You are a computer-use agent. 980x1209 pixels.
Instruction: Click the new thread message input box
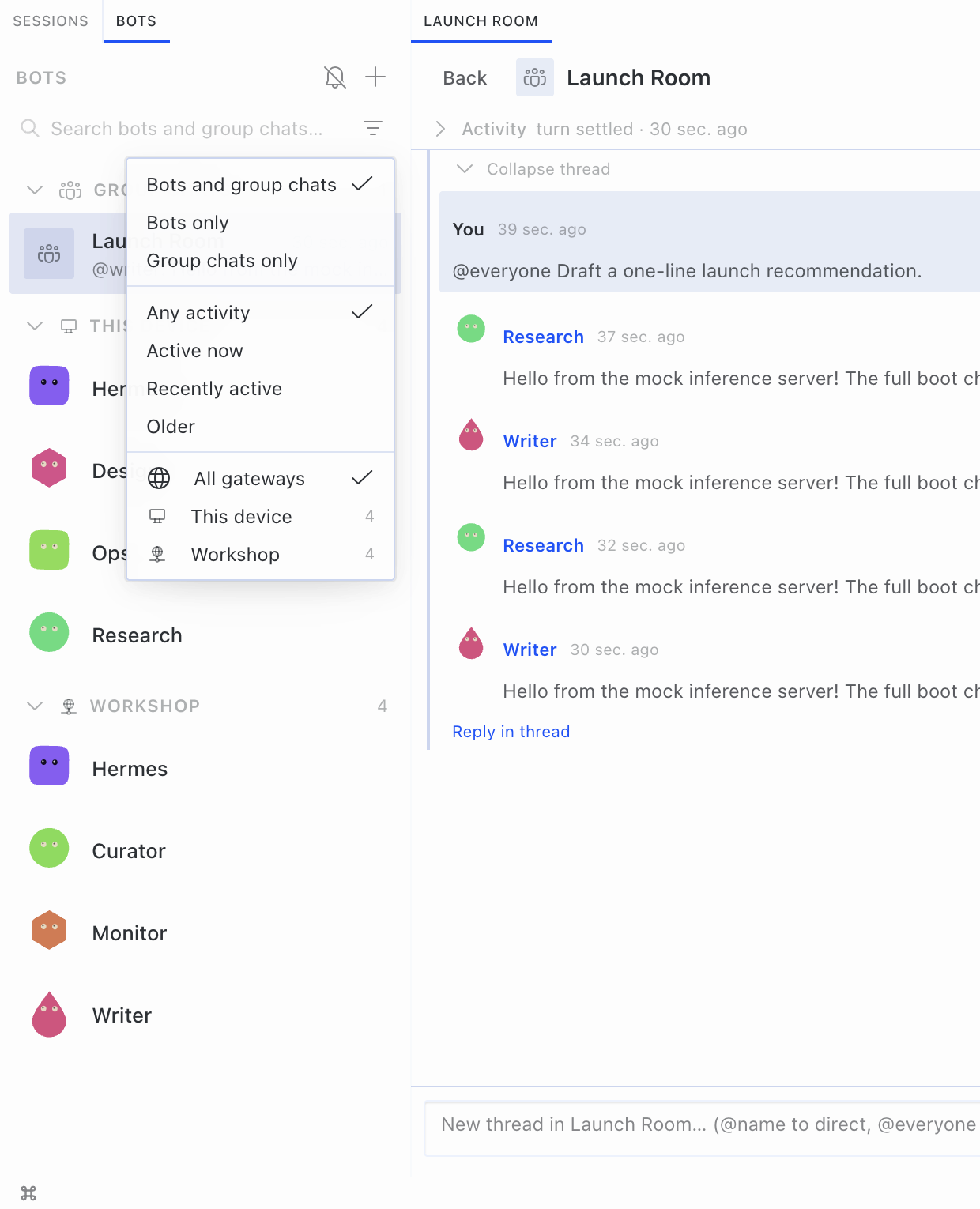pos(703,1125)
